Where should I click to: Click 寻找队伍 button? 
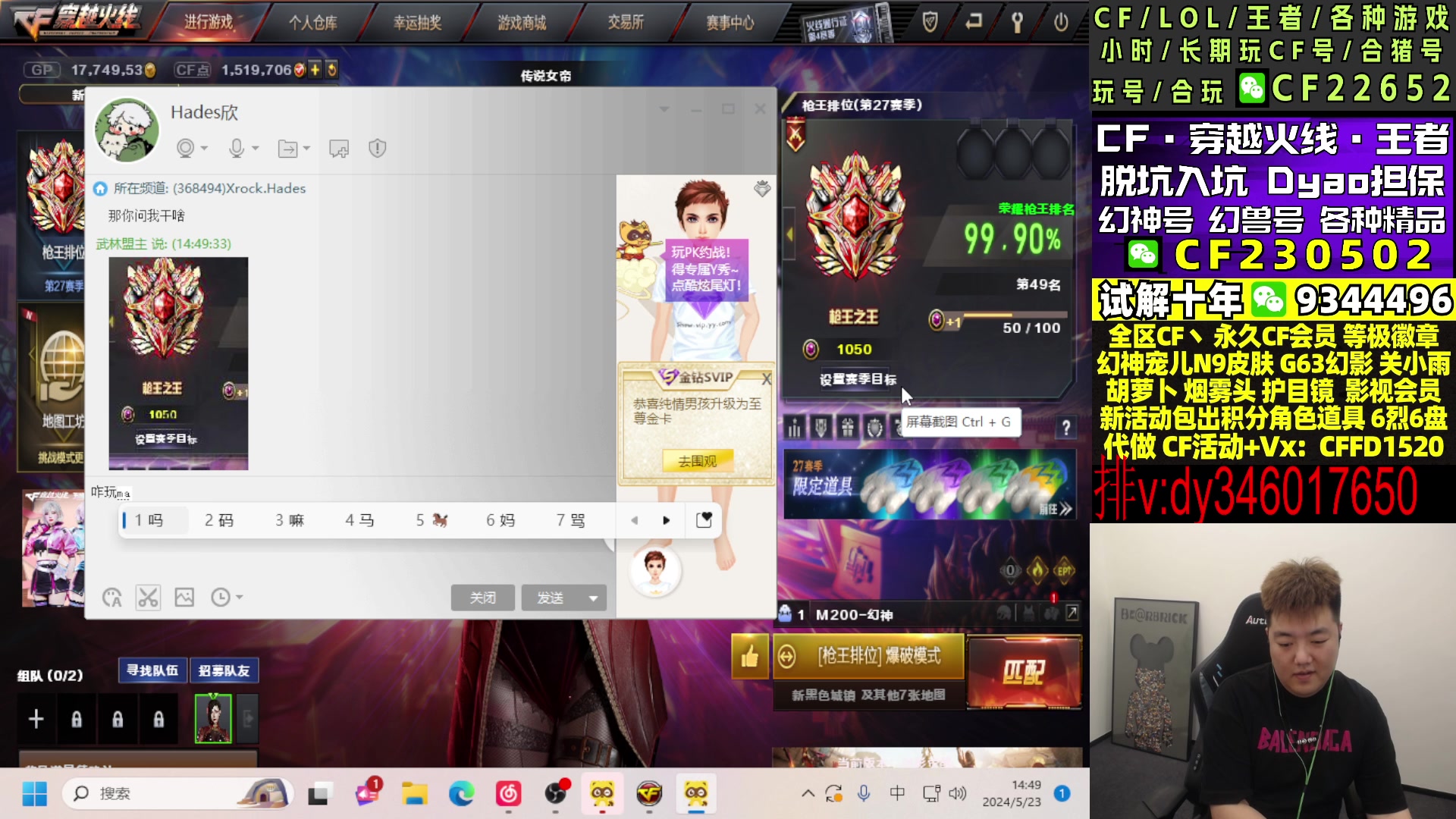click(x=152, y=670)
